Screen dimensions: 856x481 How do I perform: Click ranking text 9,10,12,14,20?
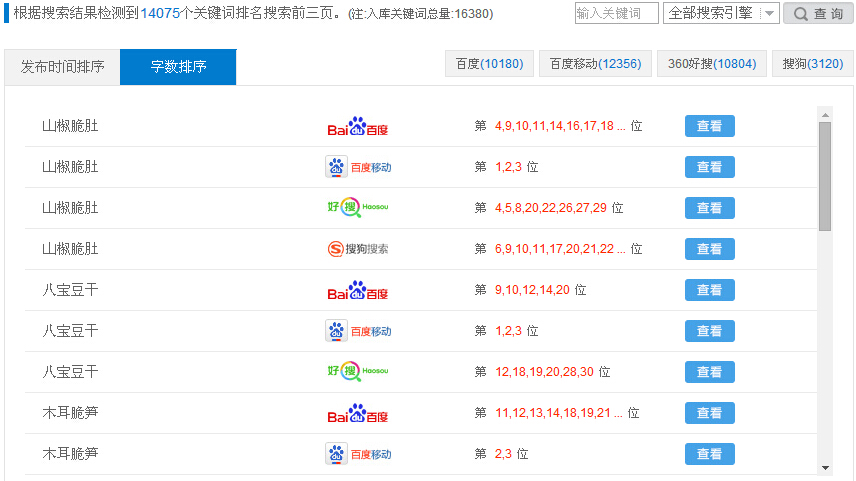[532, 290]
